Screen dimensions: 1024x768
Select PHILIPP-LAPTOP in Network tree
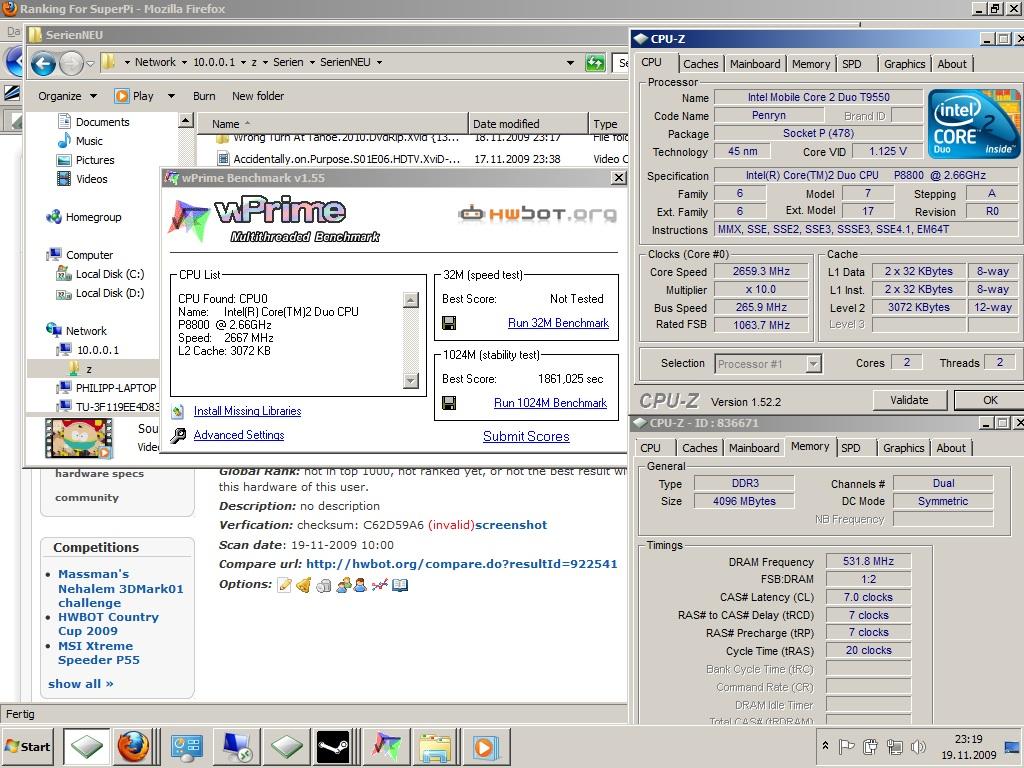pos(116,388)
